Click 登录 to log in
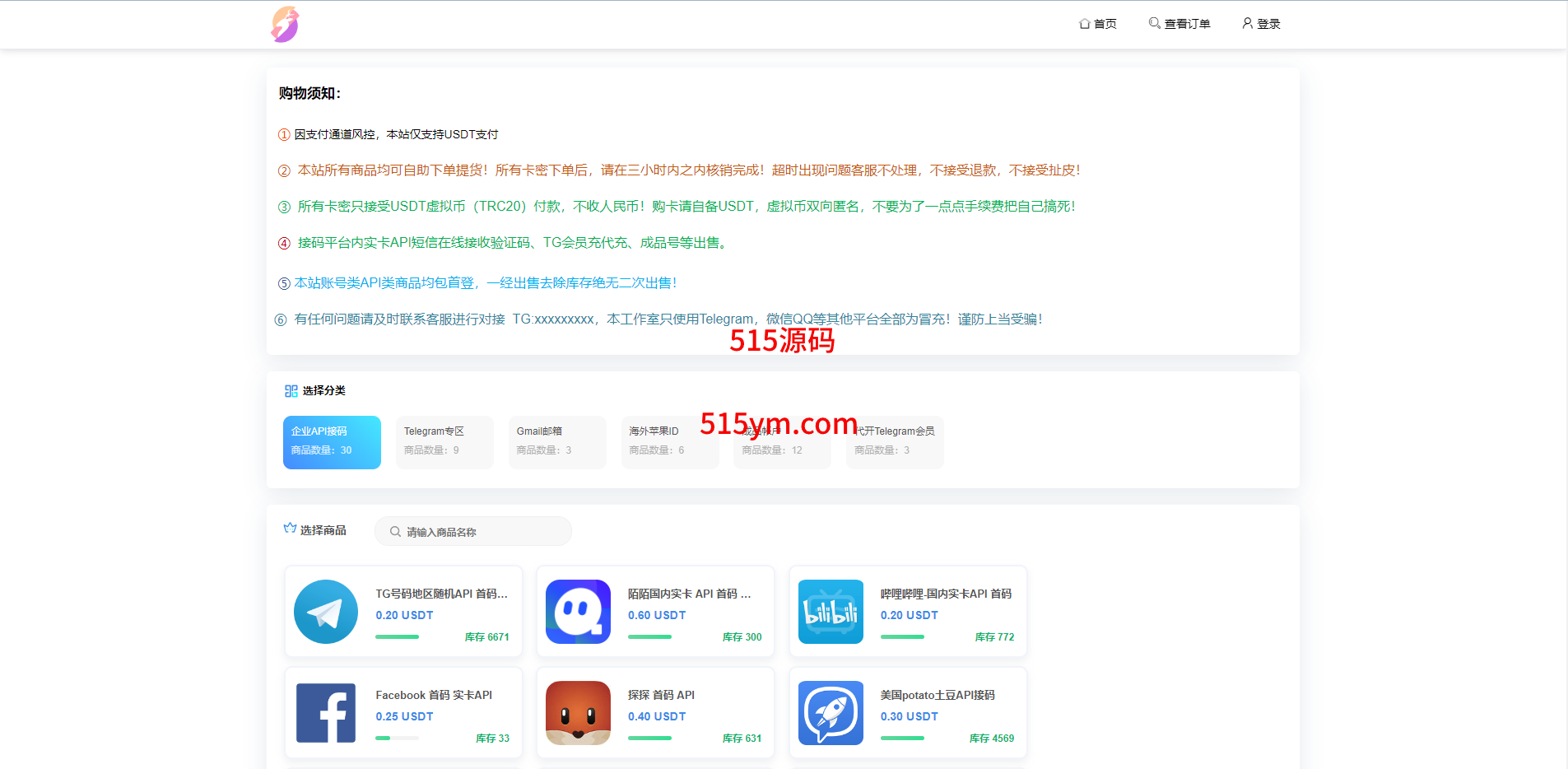 [x=1261, y=24]
